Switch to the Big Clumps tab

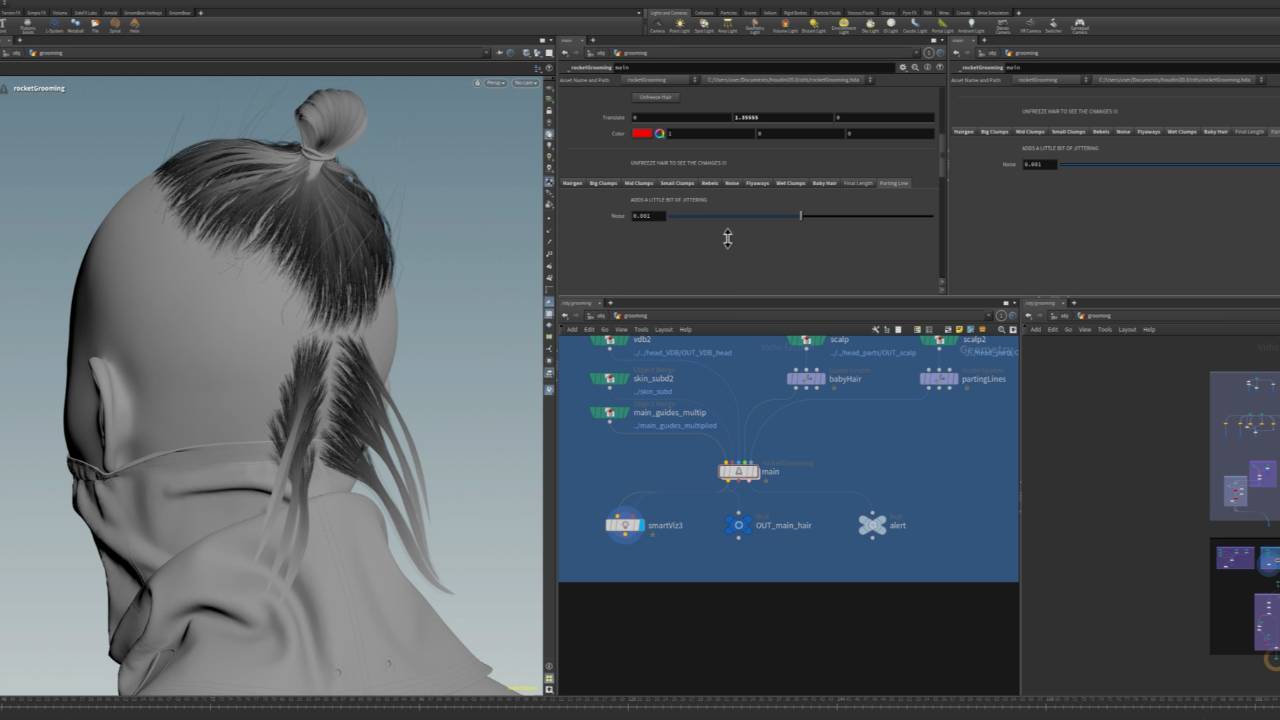pos(603,183)
